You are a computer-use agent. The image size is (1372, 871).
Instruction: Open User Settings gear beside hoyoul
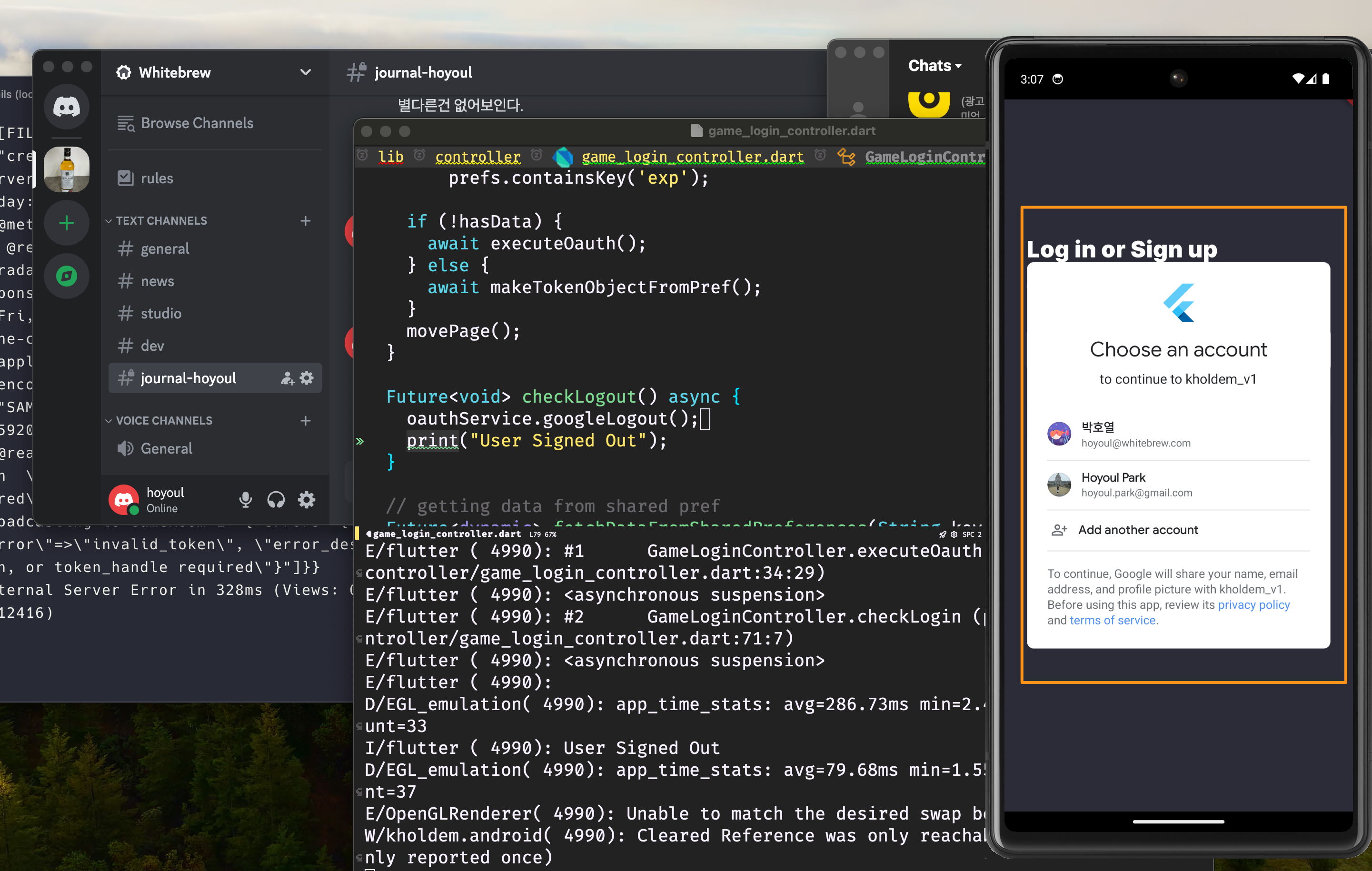pyautogui.click(x=307, y=500)
